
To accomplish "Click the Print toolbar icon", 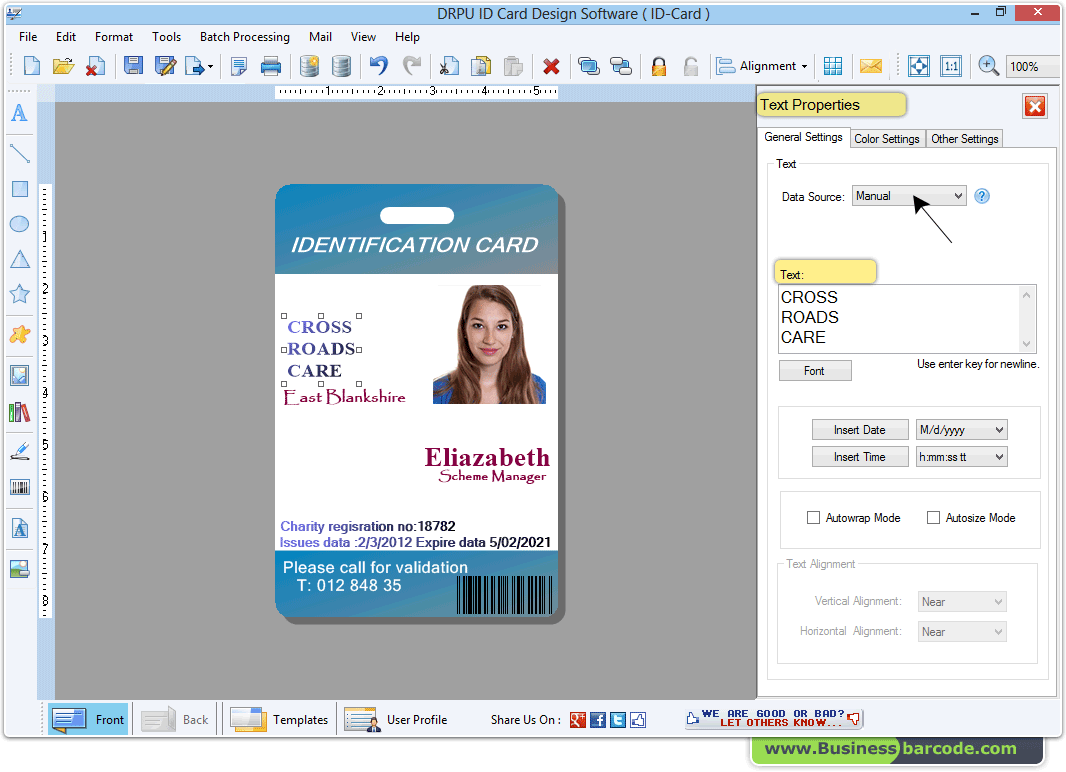I will click(x=270, y=66).
